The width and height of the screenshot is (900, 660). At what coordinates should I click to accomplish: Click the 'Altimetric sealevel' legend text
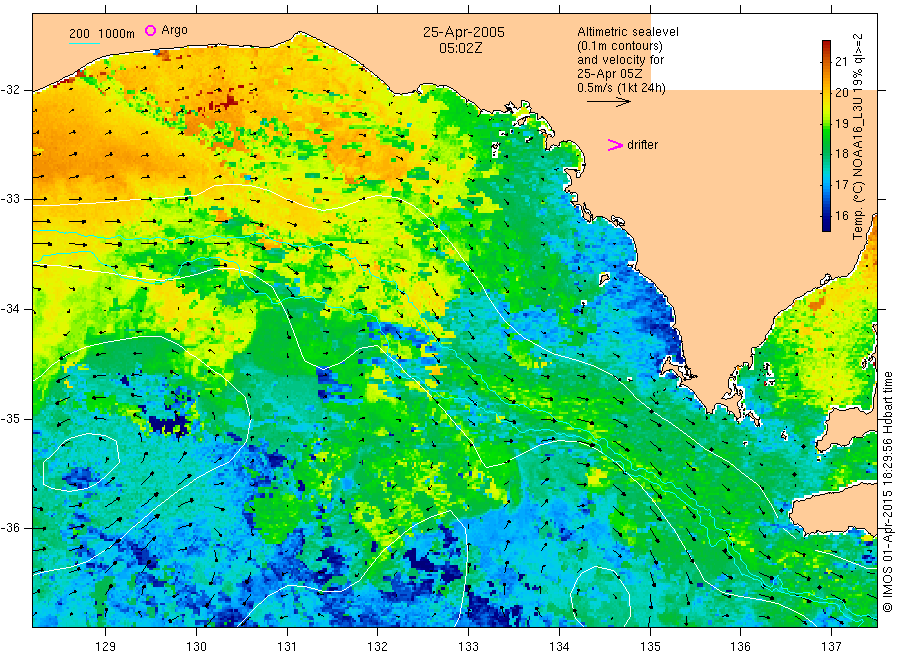(628, 32)
